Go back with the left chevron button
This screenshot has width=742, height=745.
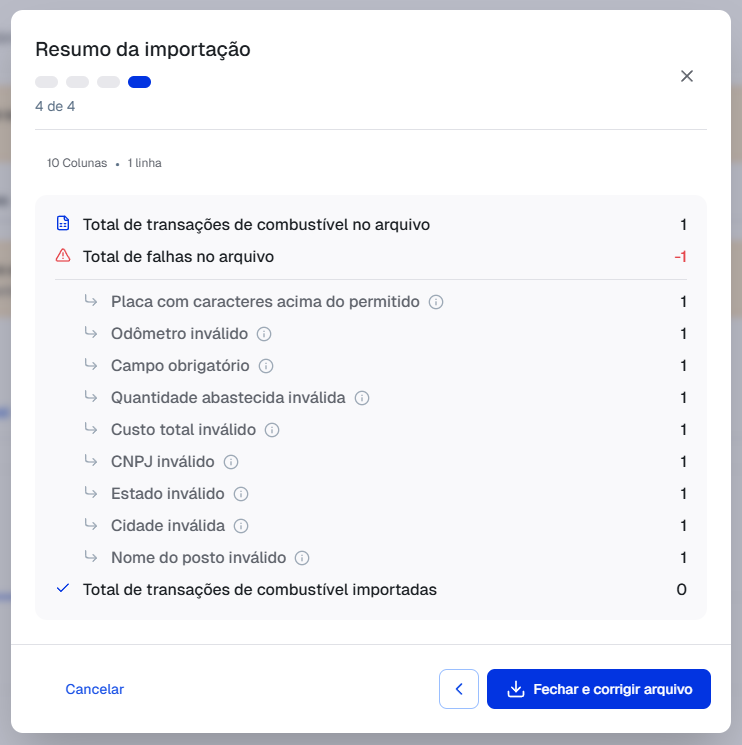coord(459,689)
